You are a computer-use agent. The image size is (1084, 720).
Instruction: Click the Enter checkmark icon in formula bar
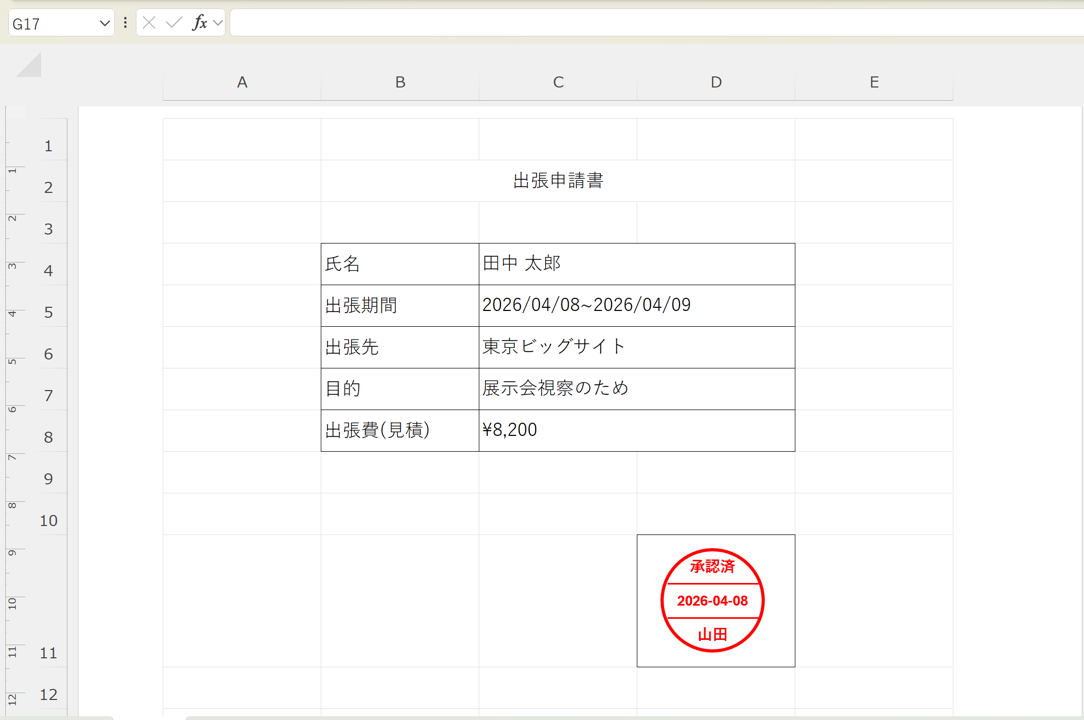tap(174, 23)
